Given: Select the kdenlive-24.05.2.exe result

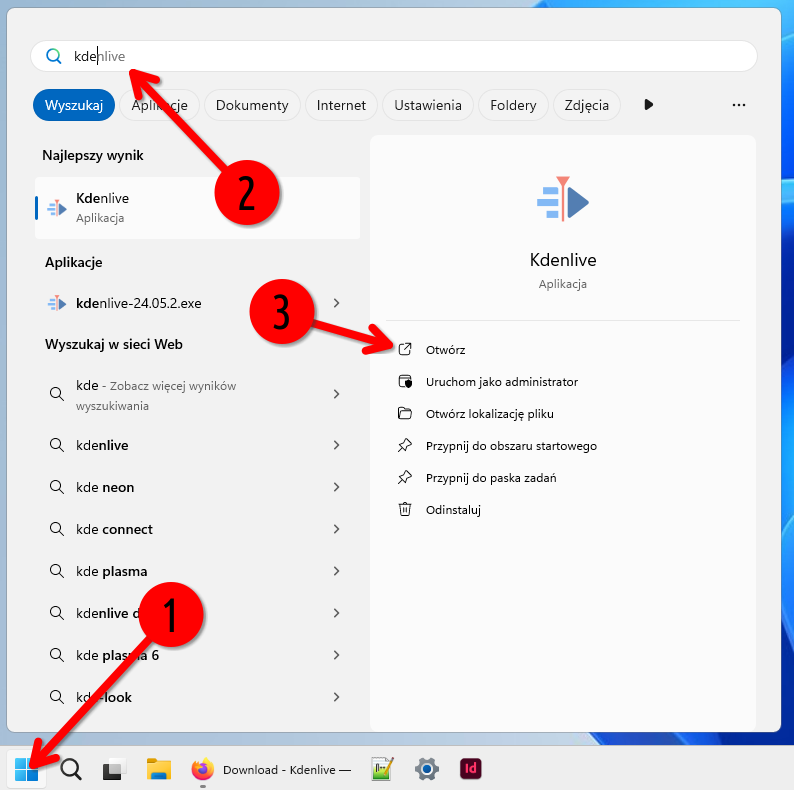Looking at the screenshot, I should (197, 303).
